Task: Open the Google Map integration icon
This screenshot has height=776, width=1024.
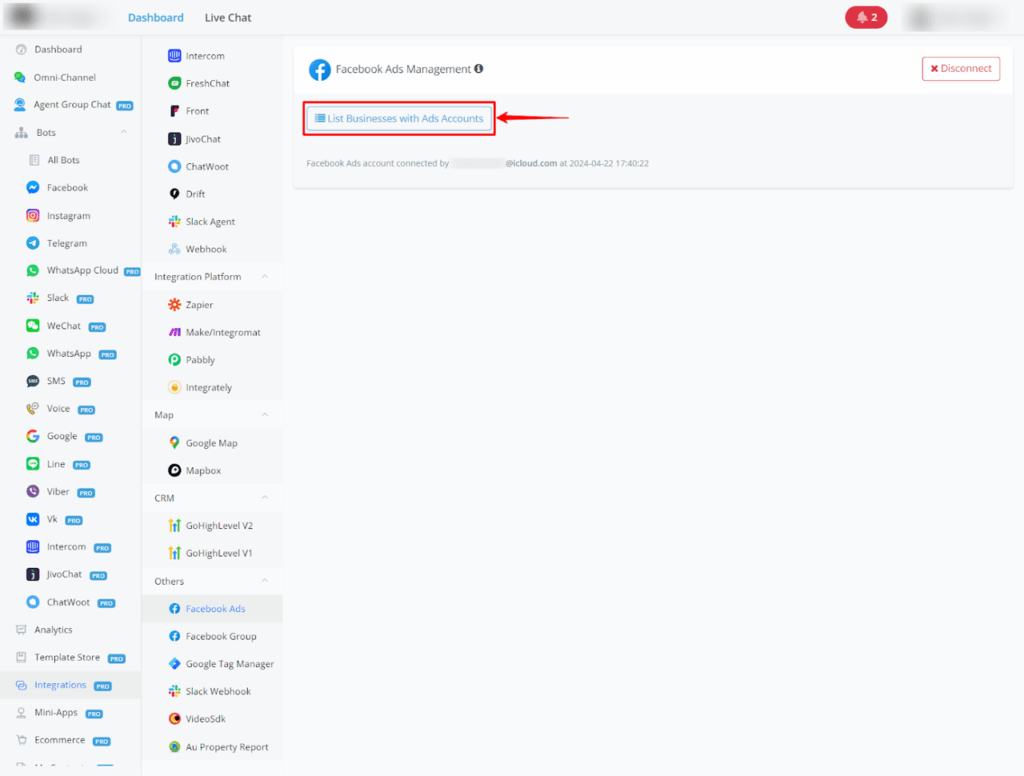Action: pos(174,443)
